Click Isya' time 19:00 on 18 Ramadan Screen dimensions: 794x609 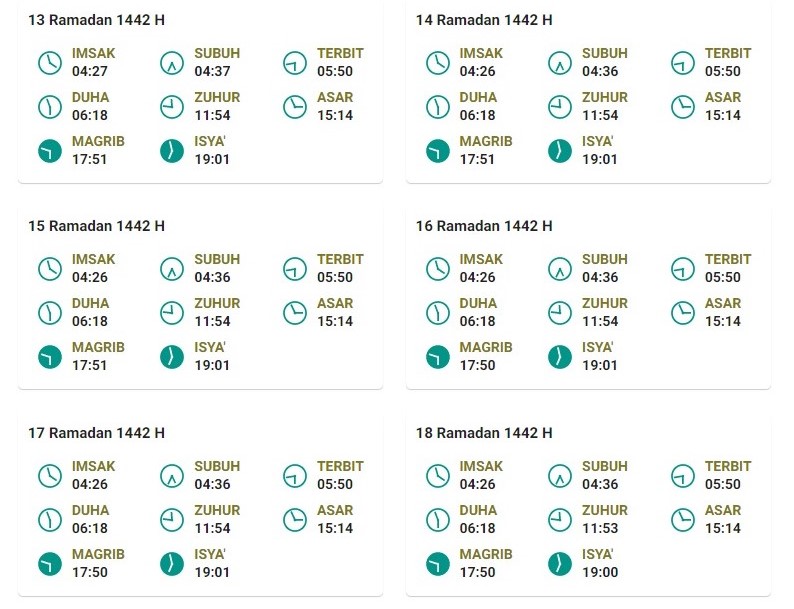(x=600, y=572)
